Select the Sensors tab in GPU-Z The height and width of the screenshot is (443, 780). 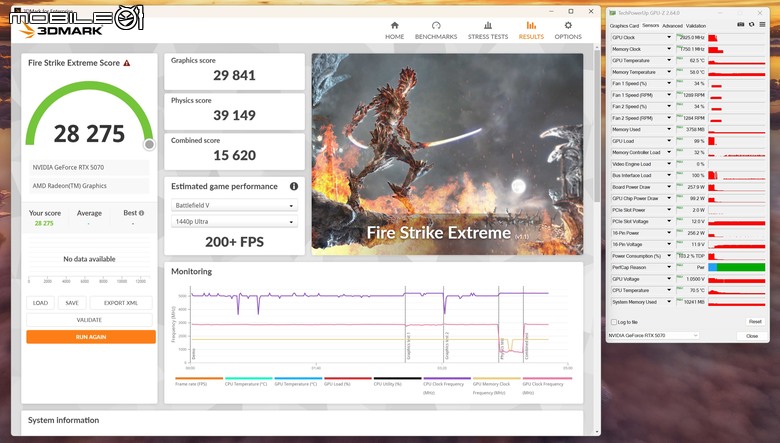pos(651,25)
